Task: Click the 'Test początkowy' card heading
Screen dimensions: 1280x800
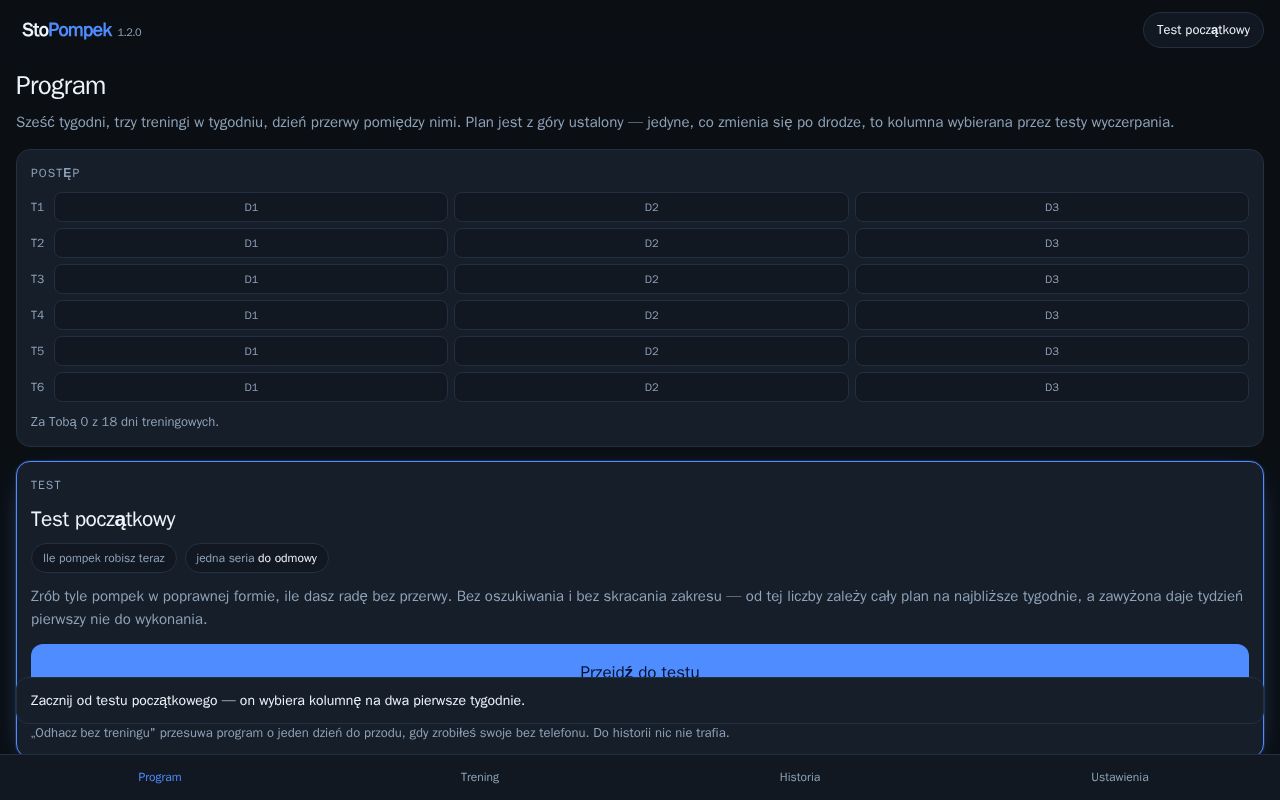Action: pos(103,519)
